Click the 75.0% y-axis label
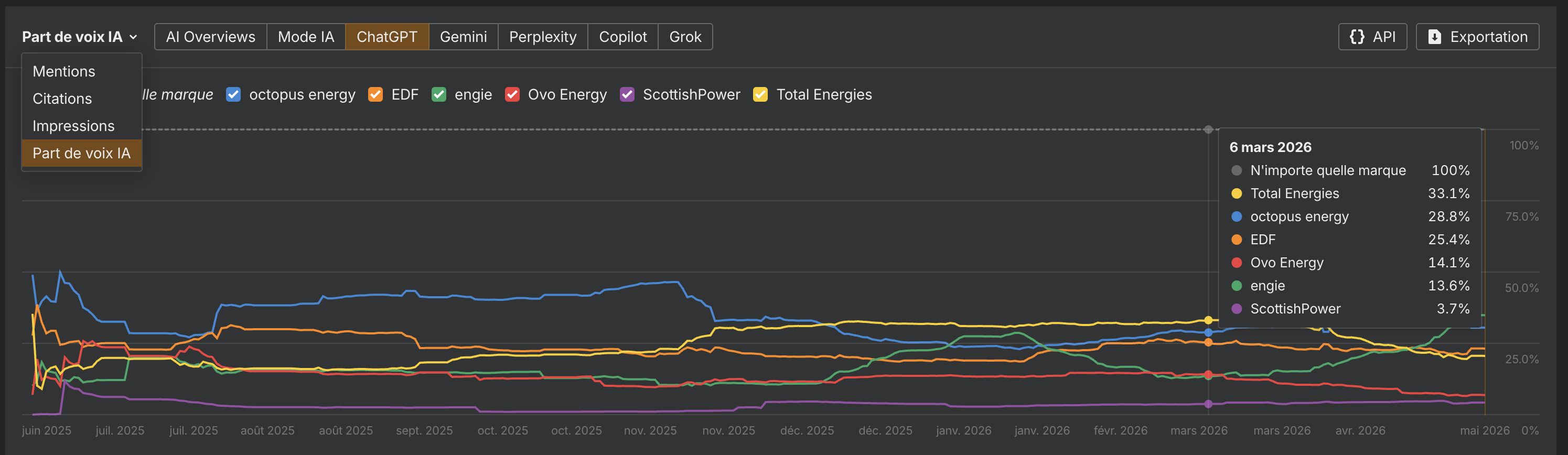This screenshot has width=1568, height=455. (x=1522, y=216)
